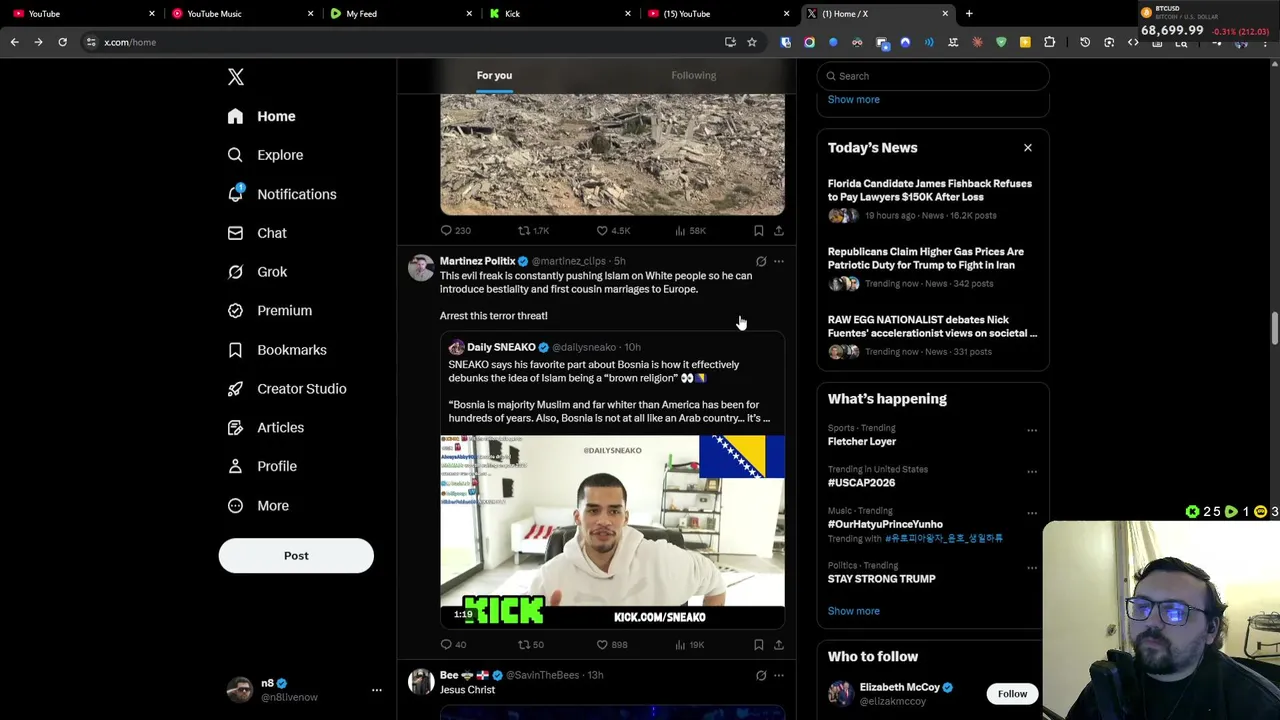Open Martinez Politix profile avatar
Viewport: 1280px width, 720px height.
tap(421, 268)
